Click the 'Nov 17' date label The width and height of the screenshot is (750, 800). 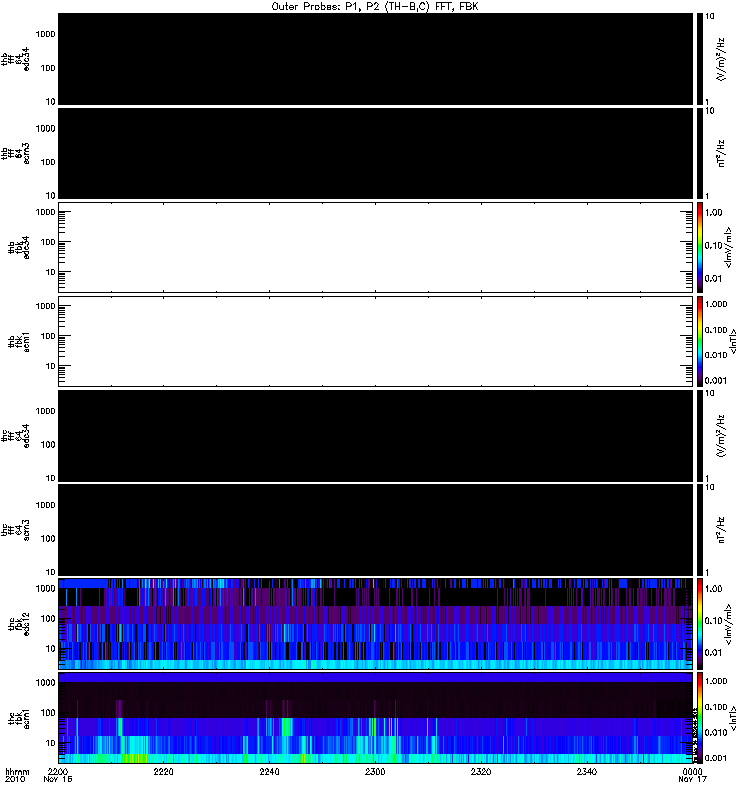pyautogui.click(x=692, y=779)
